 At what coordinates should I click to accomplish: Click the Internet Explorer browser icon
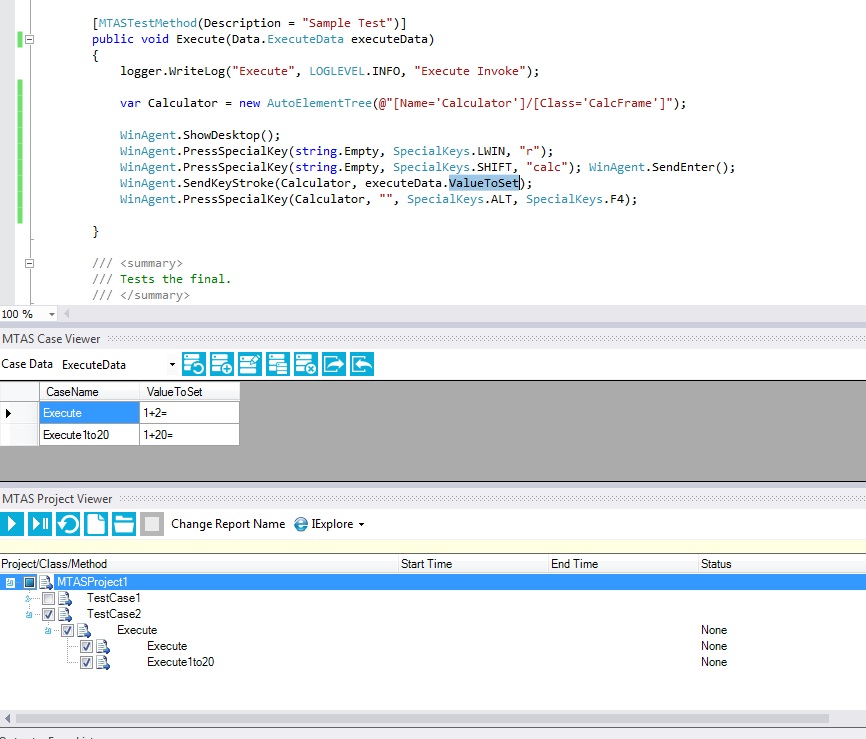pos(301,524)
